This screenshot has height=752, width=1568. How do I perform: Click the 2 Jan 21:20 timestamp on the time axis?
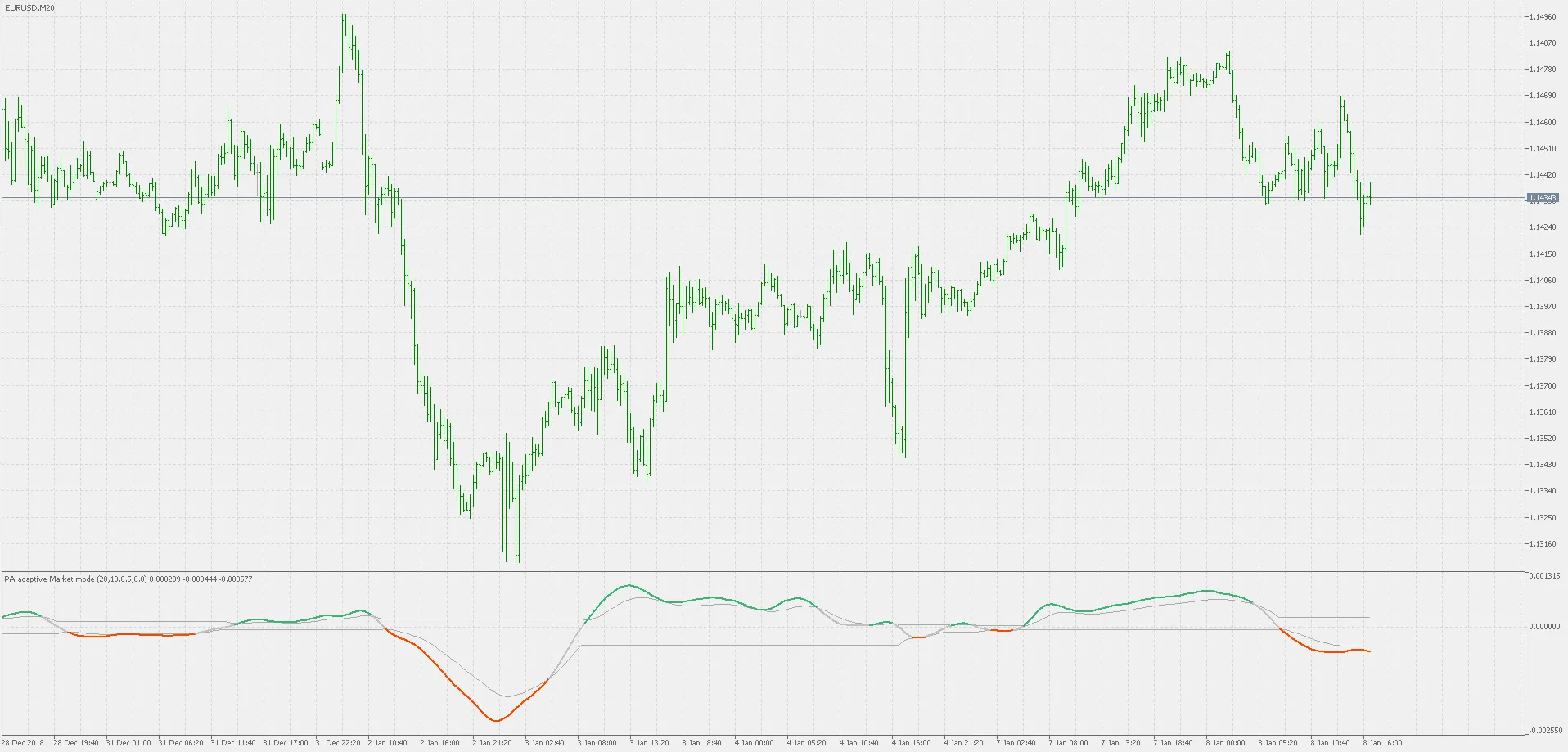click(493, 744)
